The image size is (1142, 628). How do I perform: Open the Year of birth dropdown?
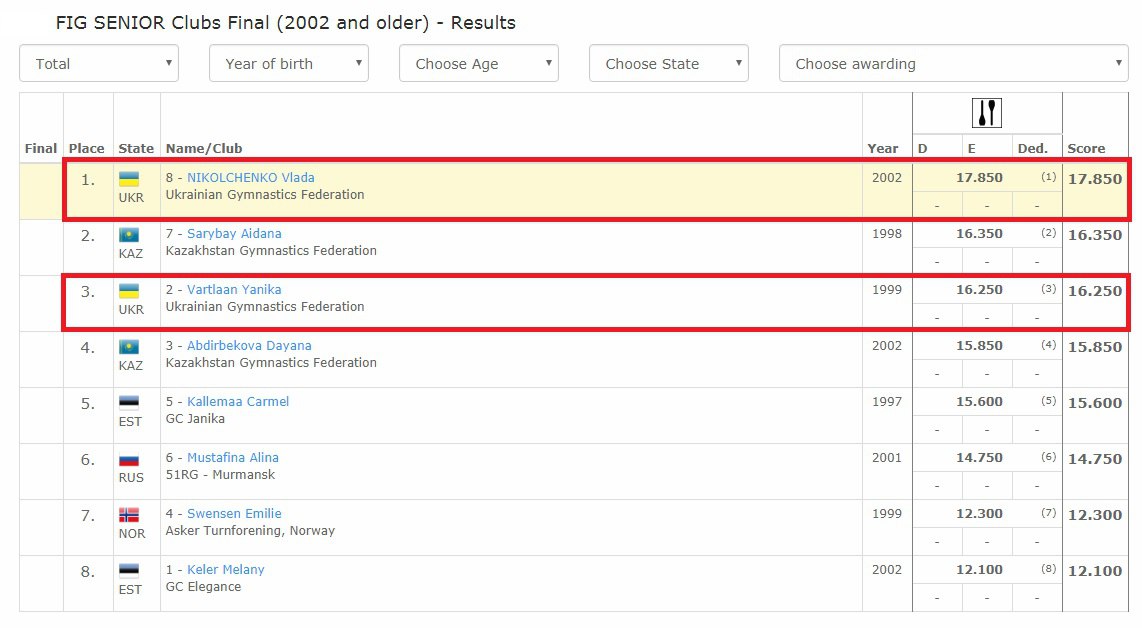289,64
